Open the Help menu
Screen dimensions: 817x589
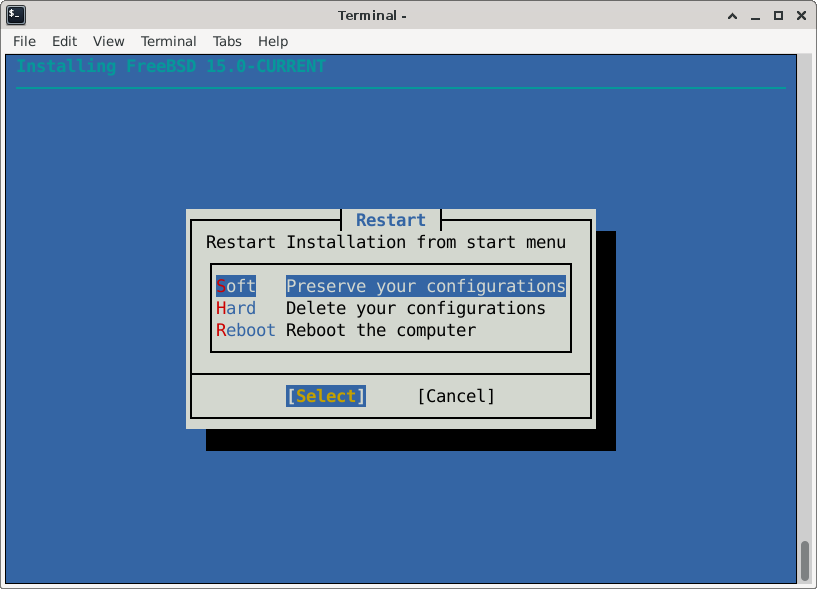click(x=273, y=41)
